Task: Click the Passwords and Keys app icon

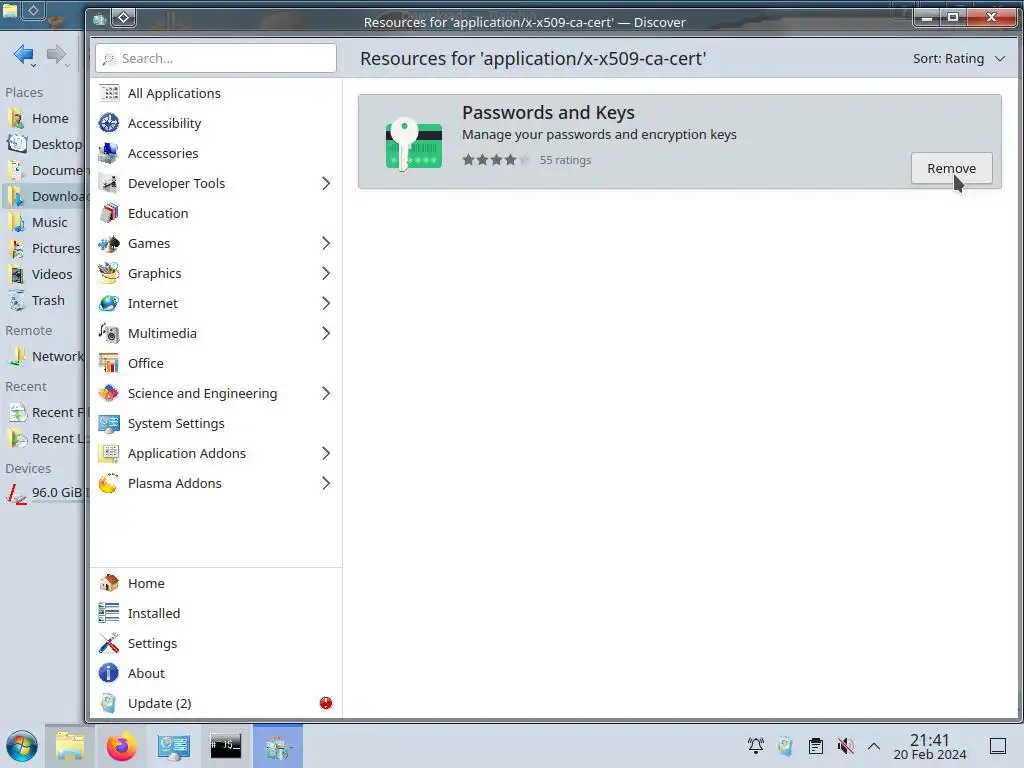Action: pos(413,144)
